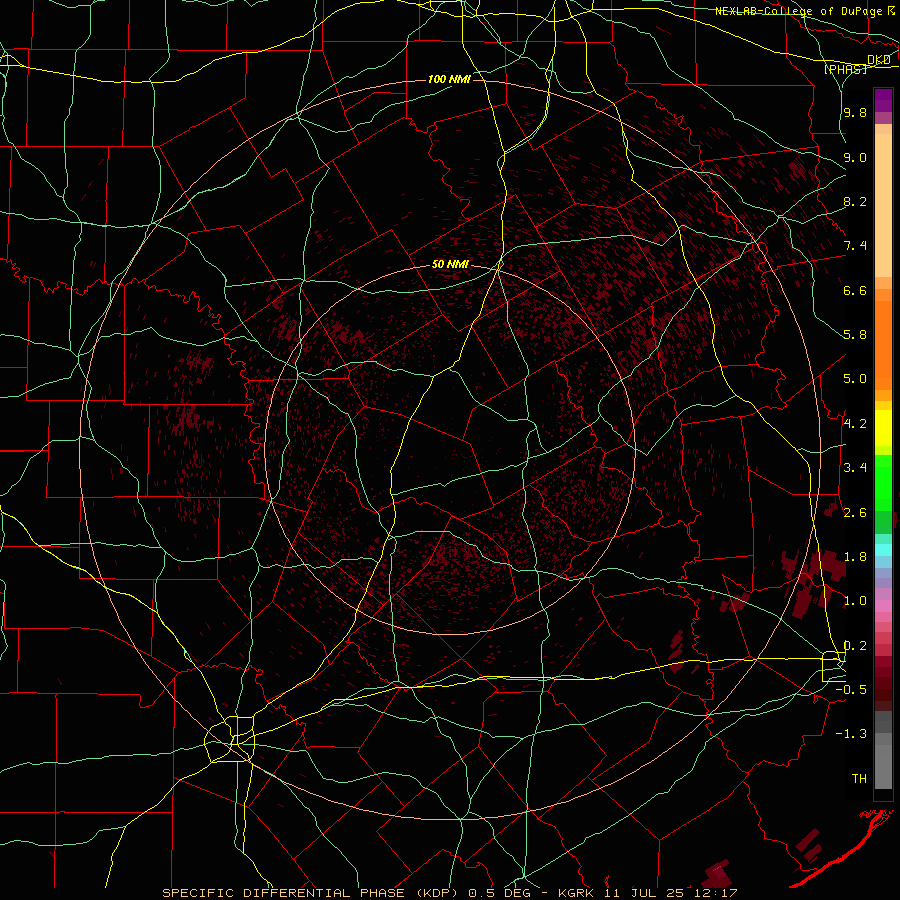Click the [PHAS] units label
This screenshot has height=900, width=900.
click(x=845, y=69)
